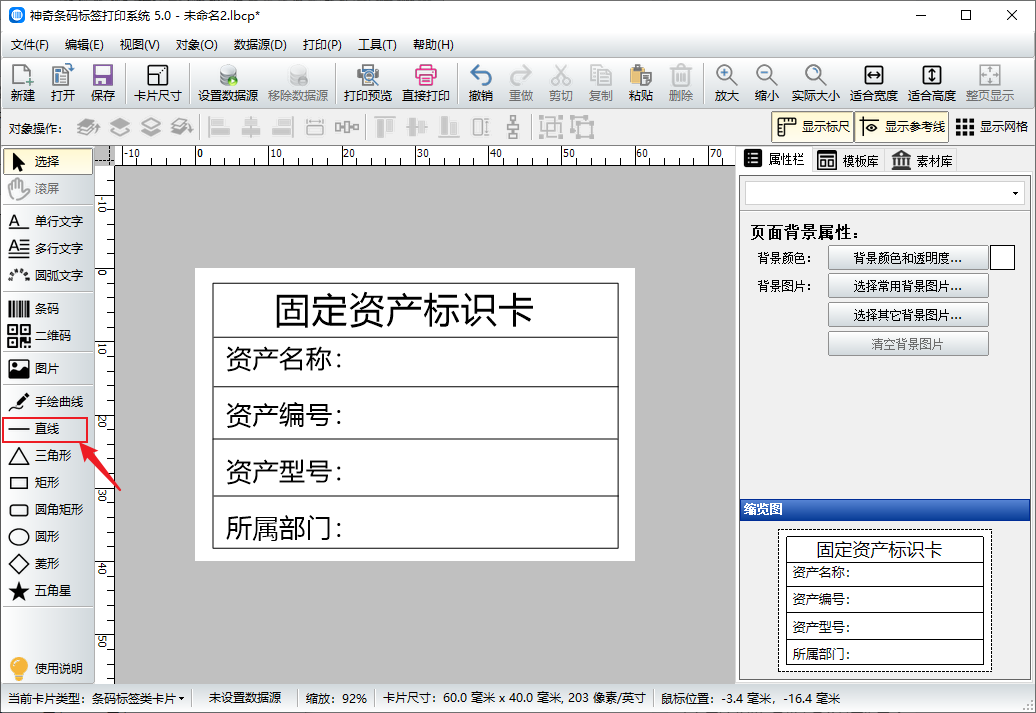Open the 数据源(D) menu

(260, 45)
